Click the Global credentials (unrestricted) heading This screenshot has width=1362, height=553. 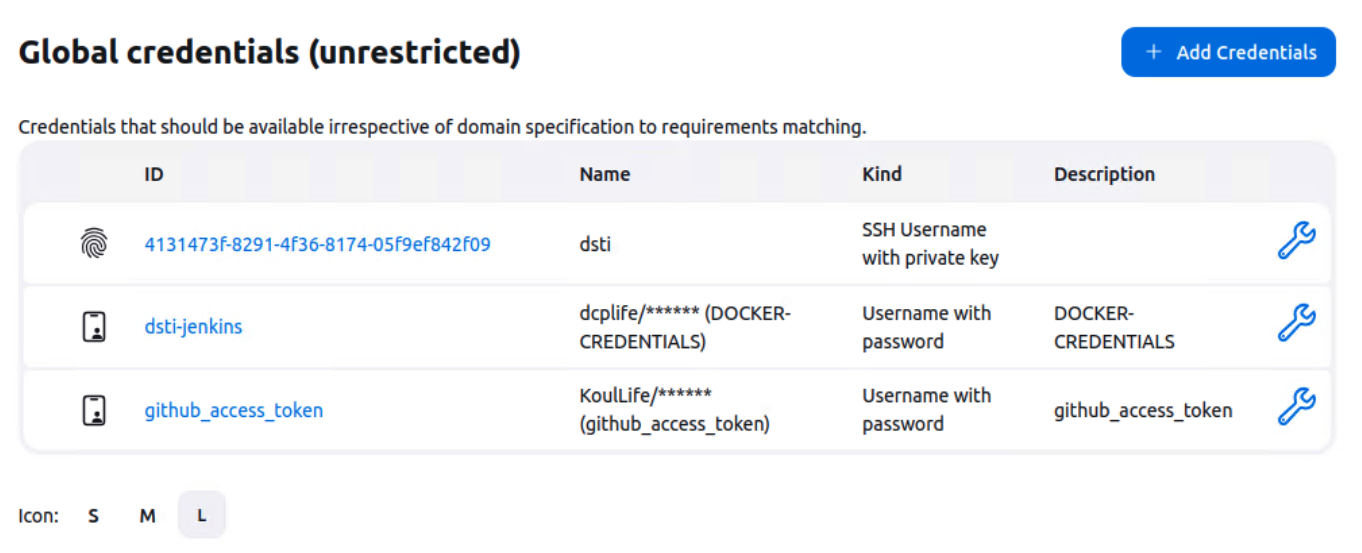[x=270, y=53]
